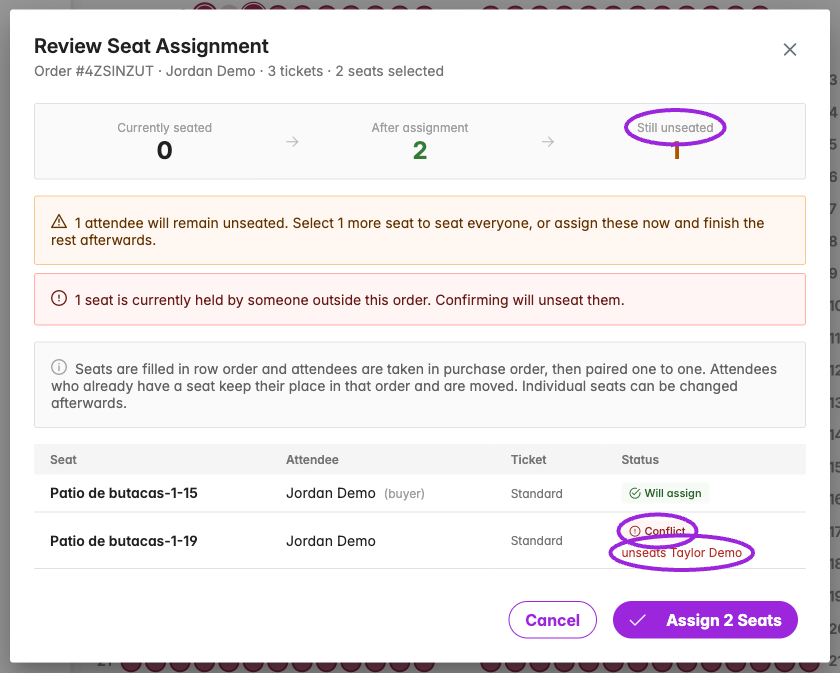Click Standard ticket in seat 1-15 row
This screenshot has width=840, height=673.
pos(536,493)
